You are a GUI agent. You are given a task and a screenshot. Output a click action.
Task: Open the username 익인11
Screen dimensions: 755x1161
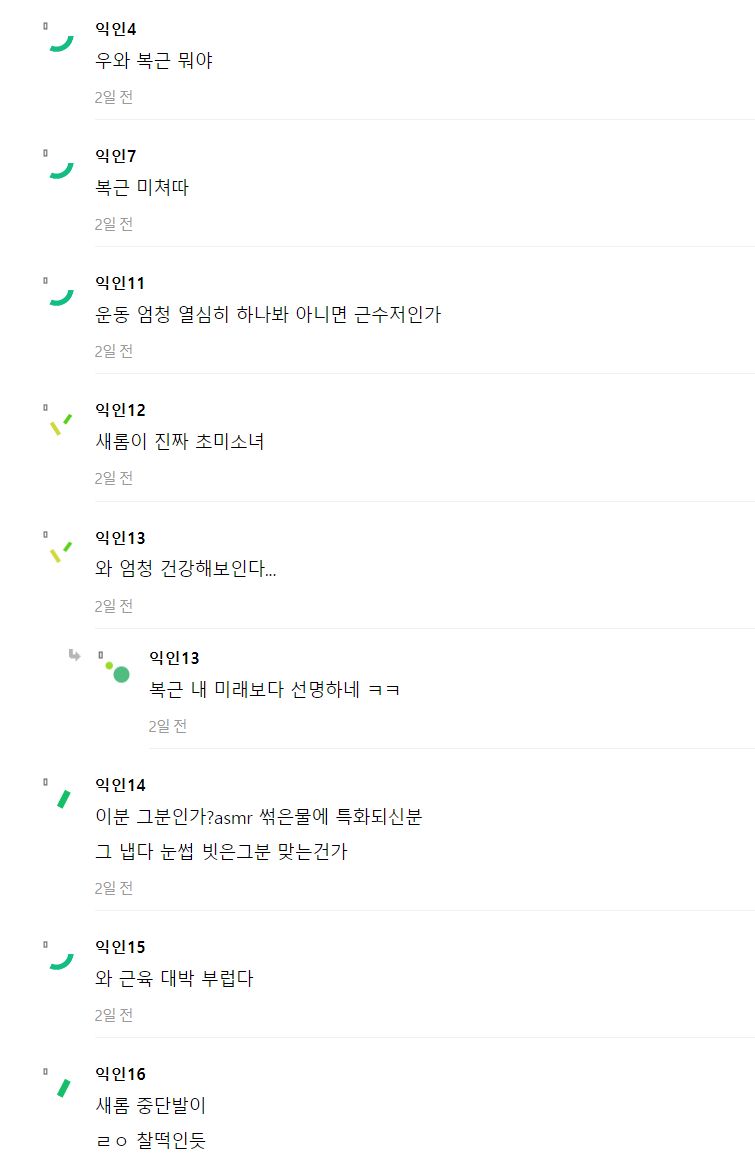pyautogui.click(x=120, y=283)
